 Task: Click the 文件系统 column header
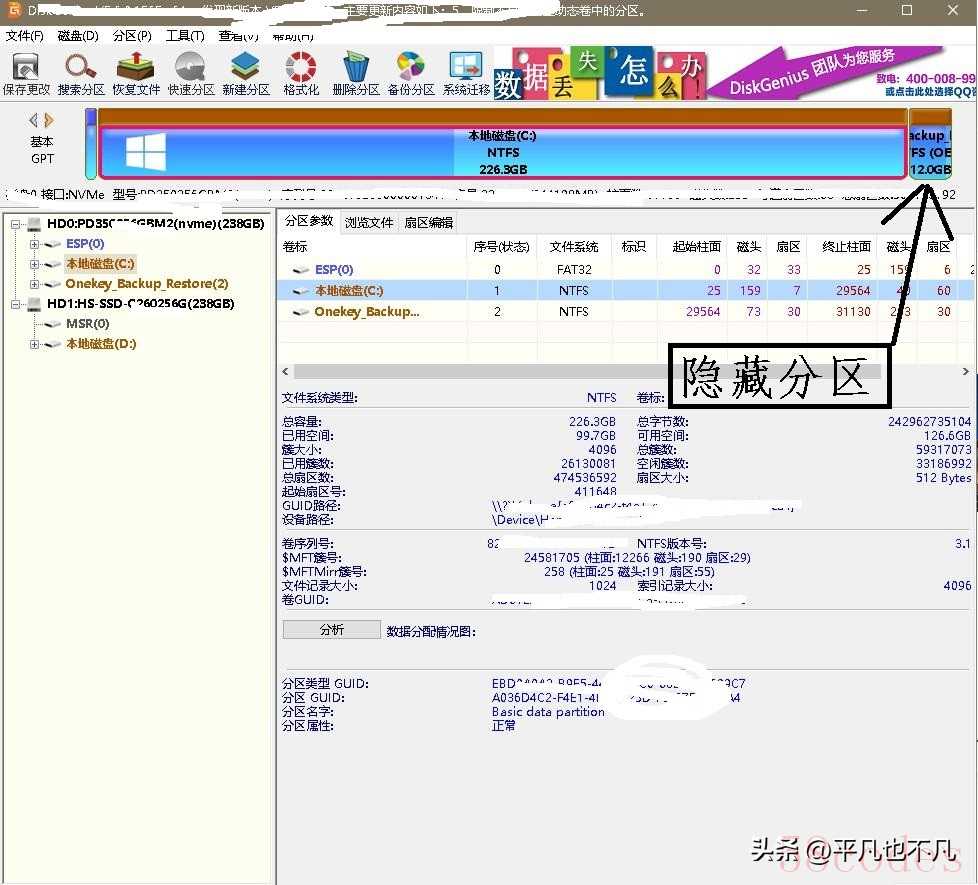click(574, 246)
